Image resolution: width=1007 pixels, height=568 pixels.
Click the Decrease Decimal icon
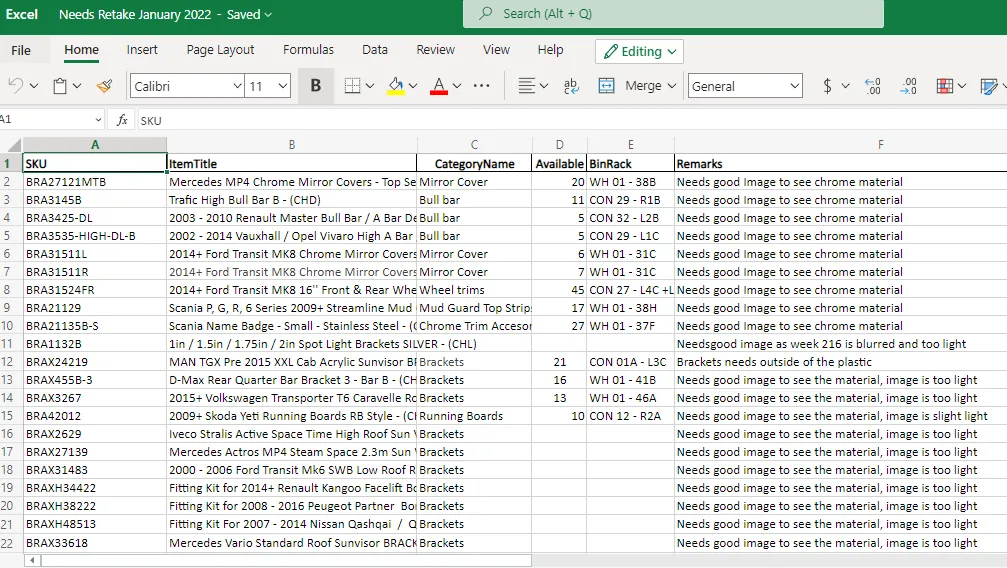[909, 86]
